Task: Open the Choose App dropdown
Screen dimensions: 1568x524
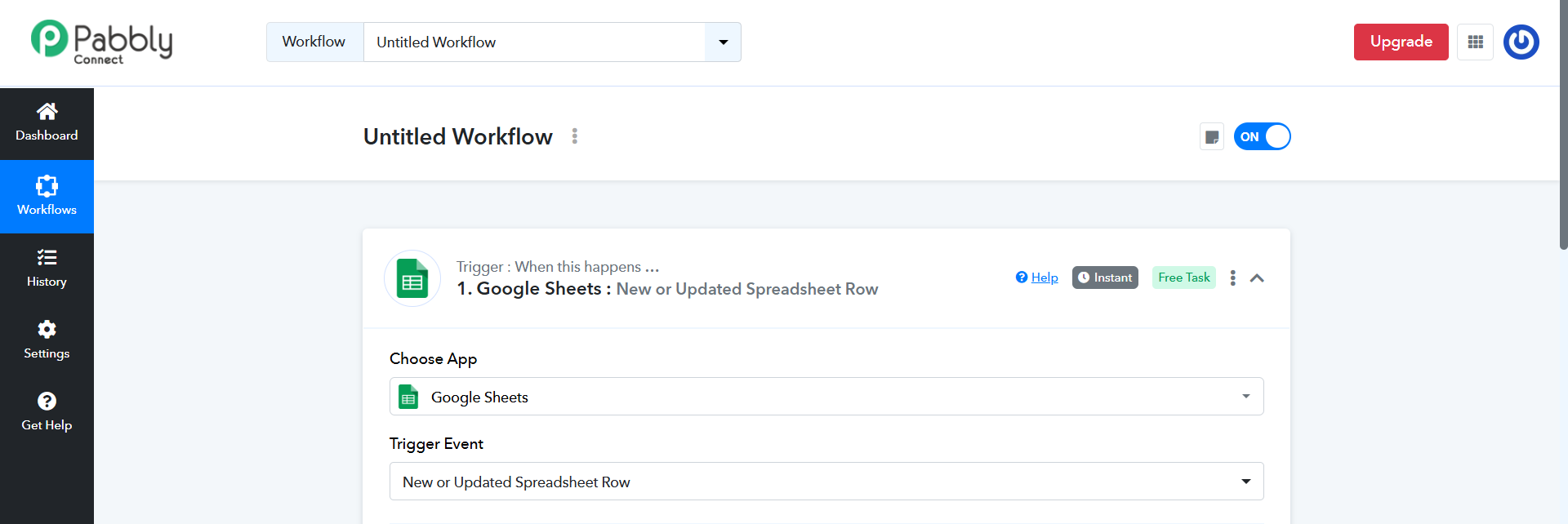Action: [x=826, y=397]
